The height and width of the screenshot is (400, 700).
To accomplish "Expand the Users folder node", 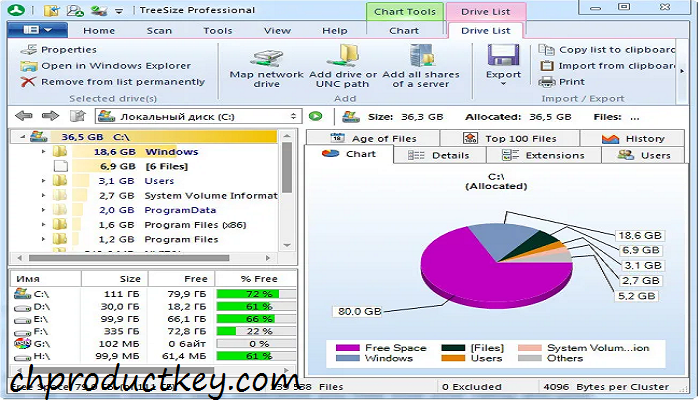I will pyautogui.click(x=43, y=181).
